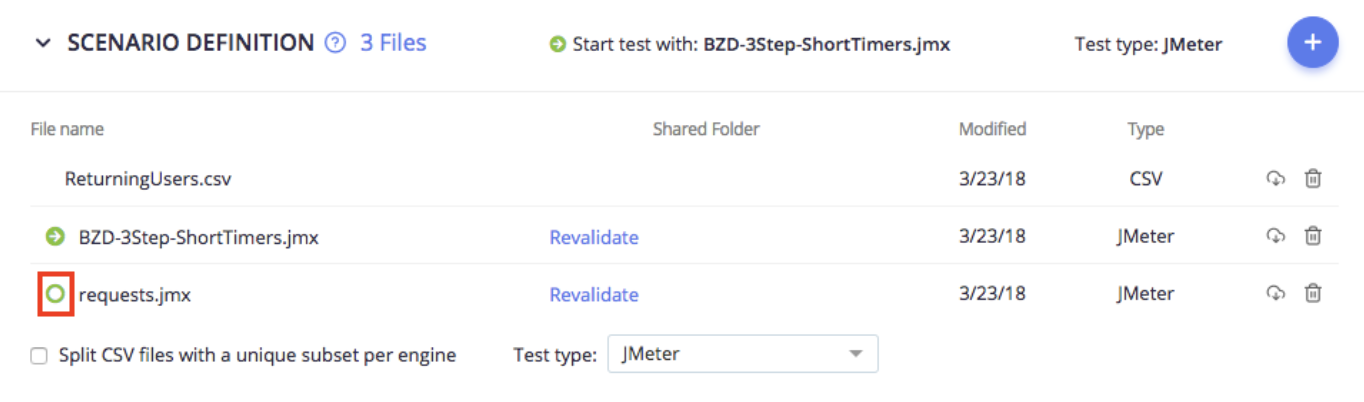The height and width of the screenshot is (402, 1364).
Task: Delete BZD-3Step-ShortTimers.jmx using the trash icon
Action: pos(1313,236)
